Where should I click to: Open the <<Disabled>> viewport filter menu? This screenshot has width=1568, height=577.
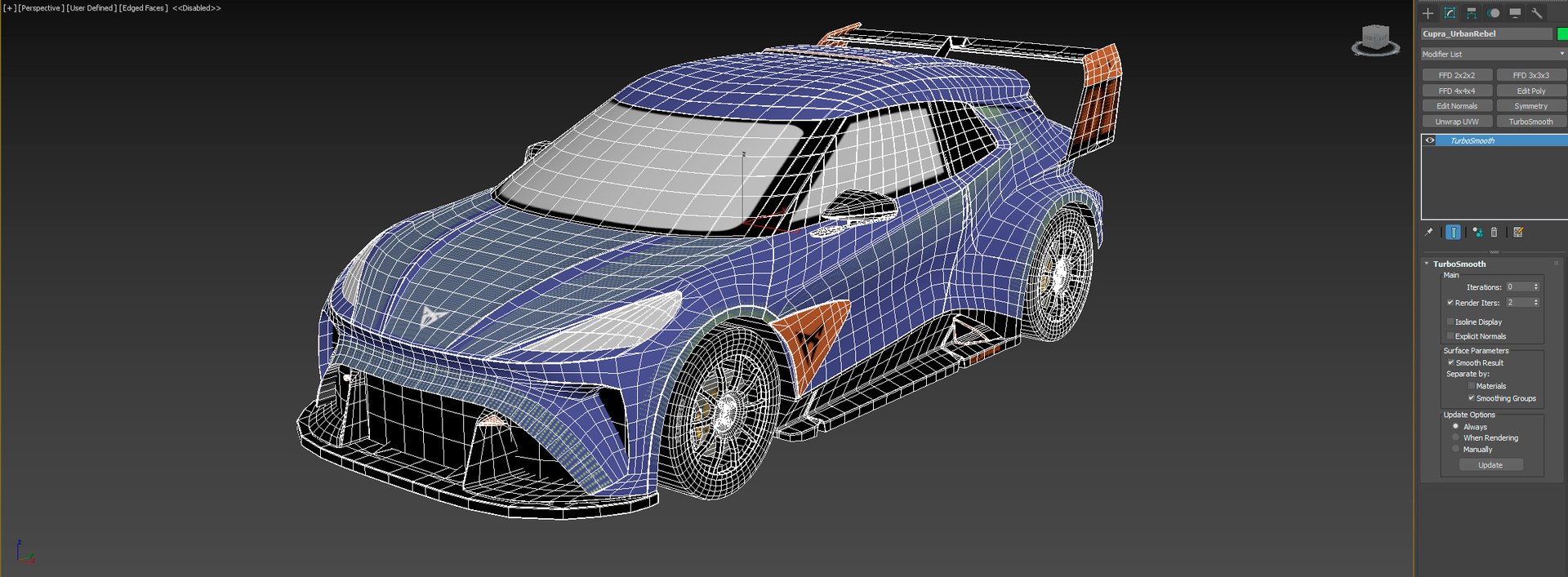pyautogui.click(x=197, y=8)
